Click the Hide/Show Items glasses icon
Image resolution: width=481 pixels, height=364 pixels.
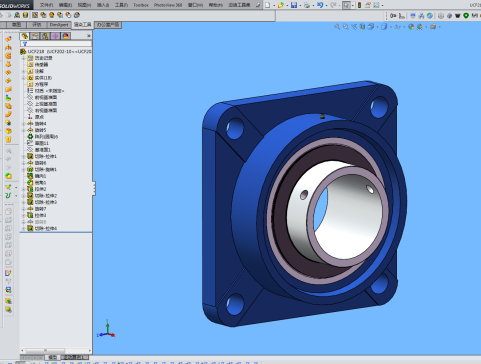[397, 27]
